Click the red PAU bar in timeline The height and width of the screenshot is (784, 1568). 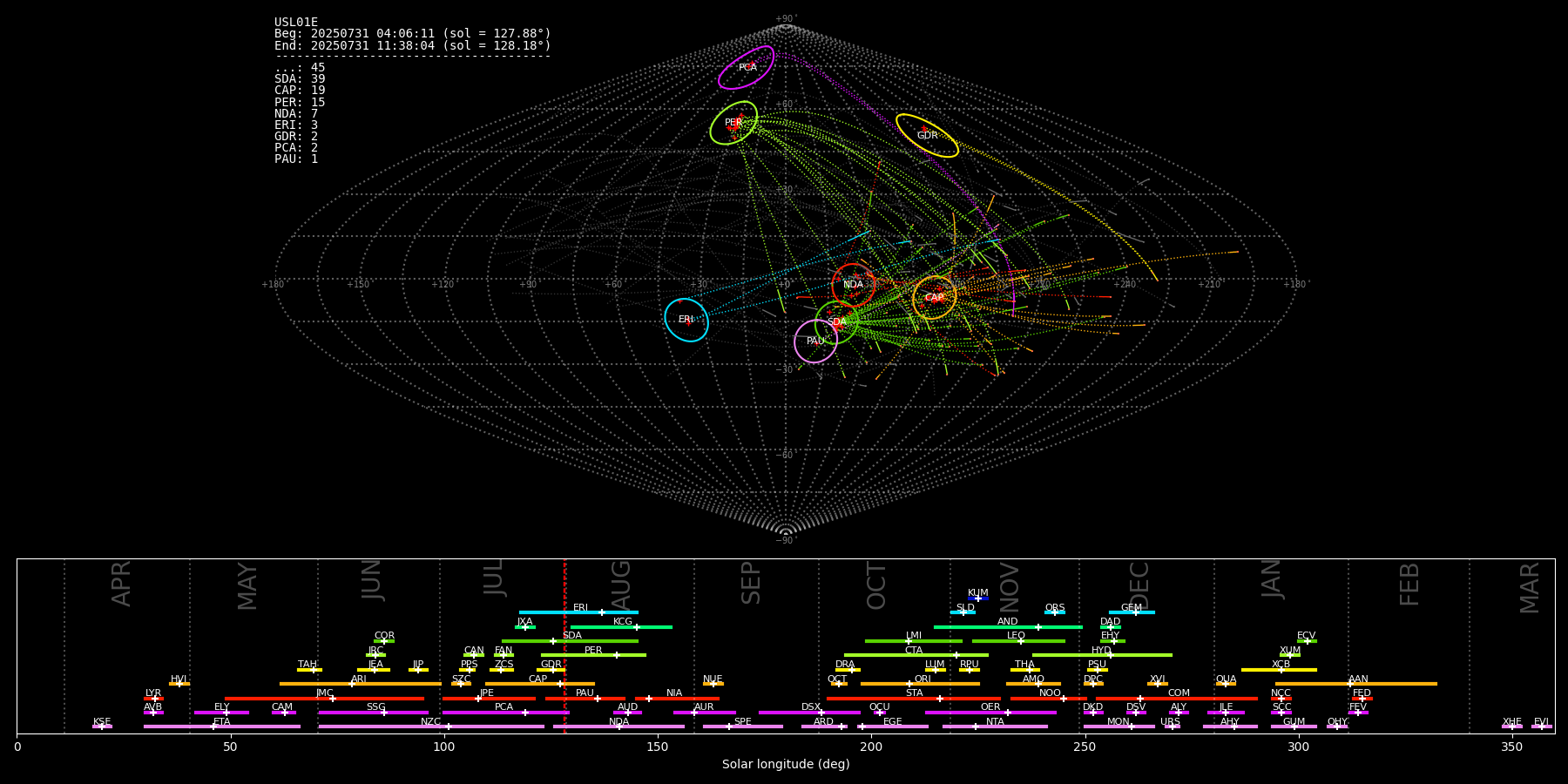[585, 698]
